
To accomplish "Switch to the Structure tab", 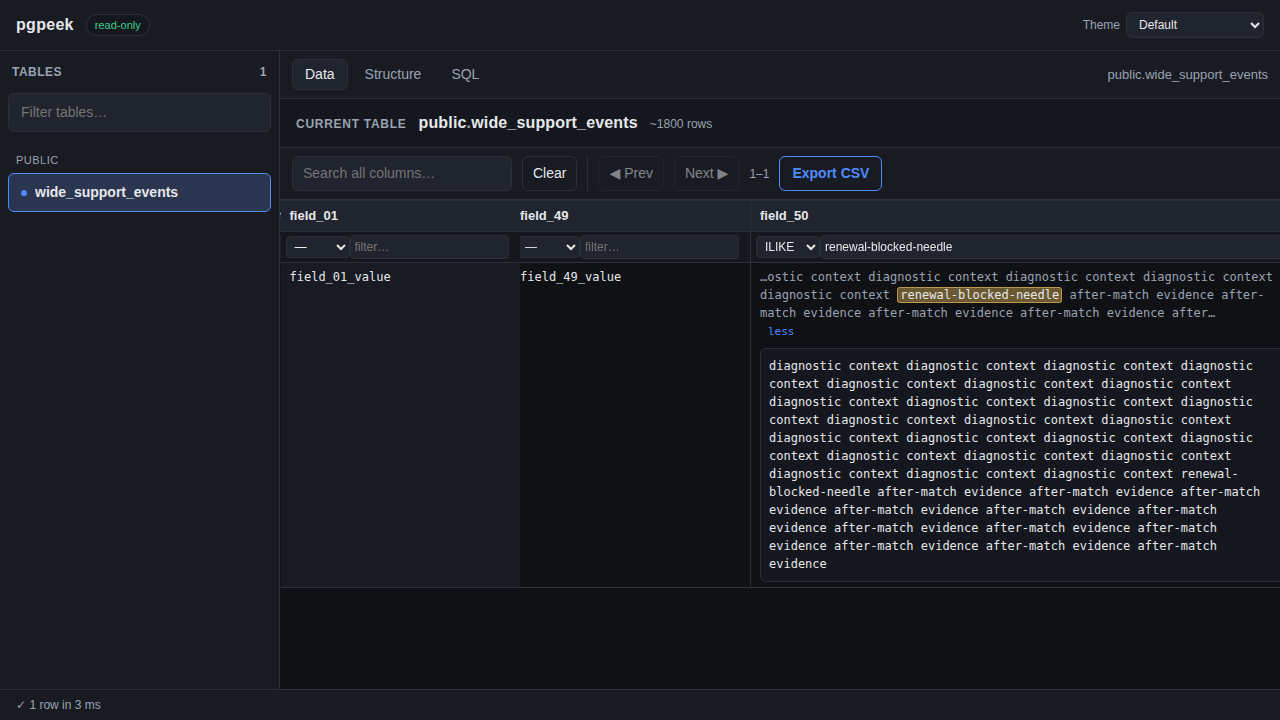I will click(393, 74).
